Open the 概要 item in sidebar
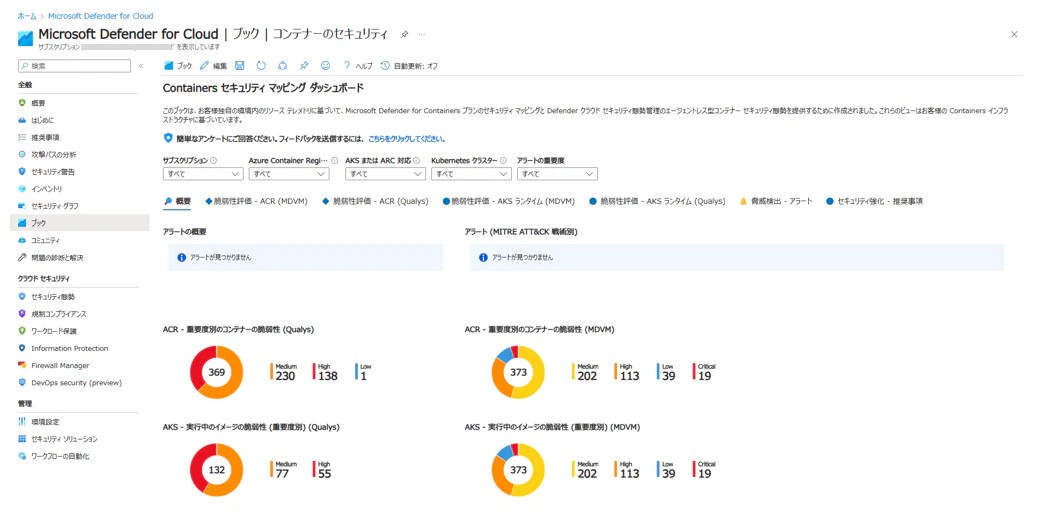 tap(38, 103)
